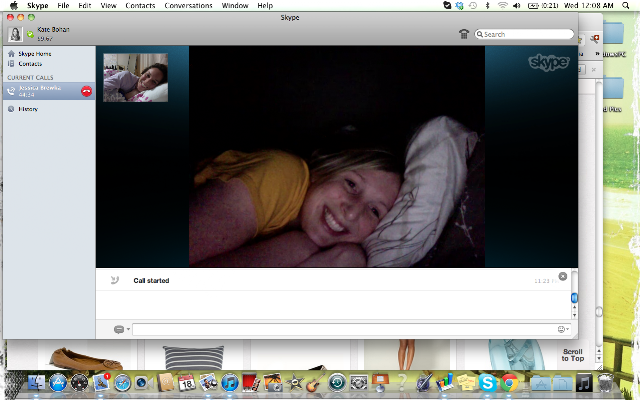Close the Call started notification
Screen dimensions: 640x400
[562, 276]
